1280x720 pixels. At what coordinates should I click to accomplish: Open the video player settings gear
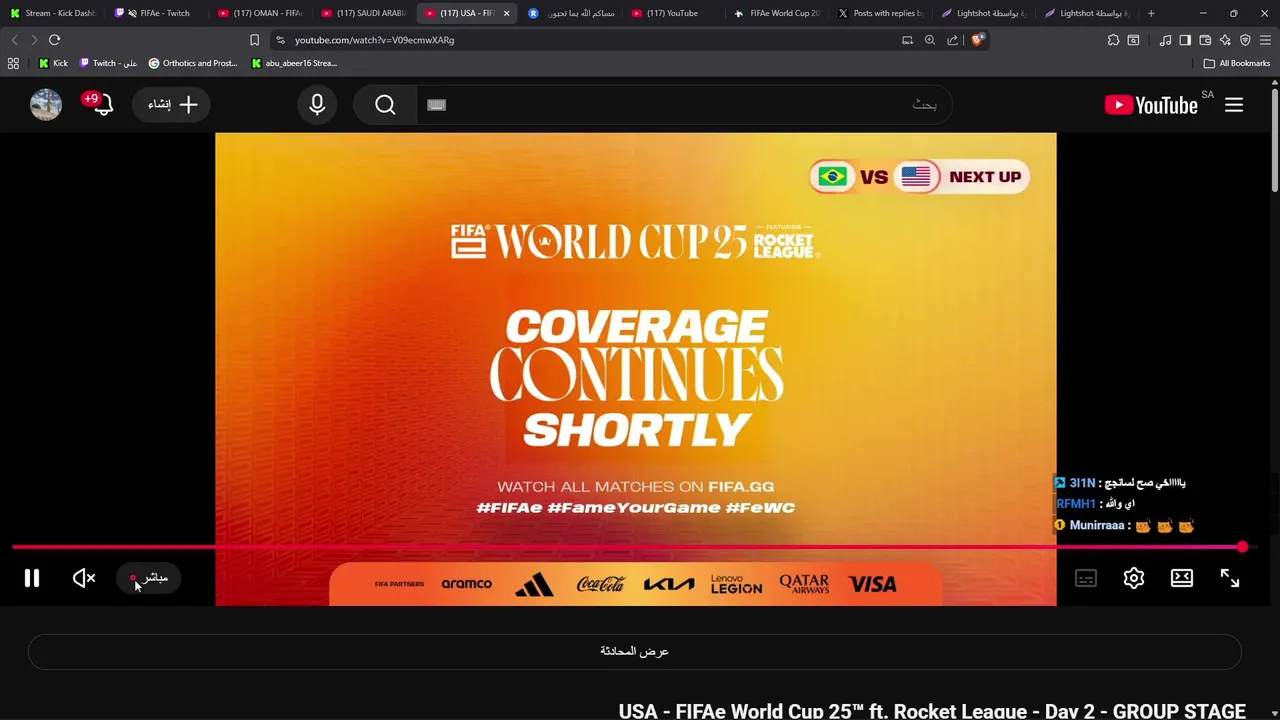1134,578
